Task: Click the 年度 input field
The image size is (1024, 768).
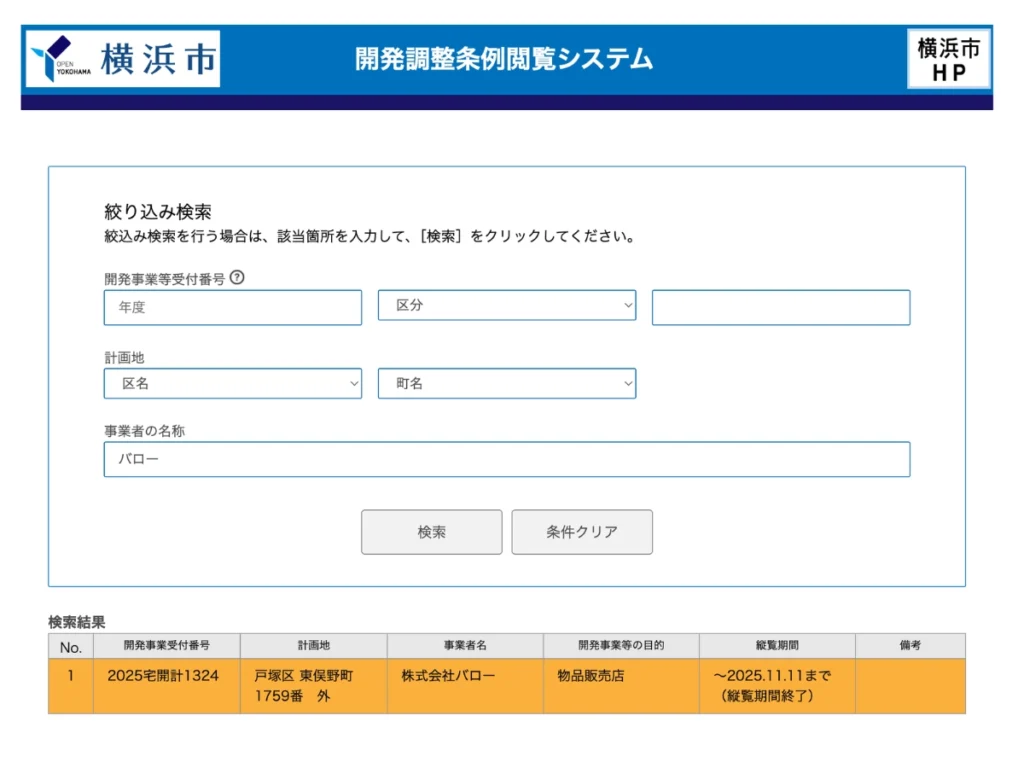Action: 232,307
